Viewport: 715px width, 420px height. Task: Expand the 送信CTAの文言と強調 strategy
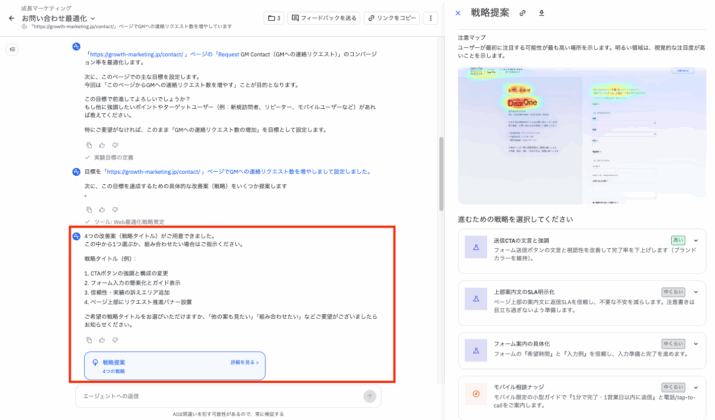(696, 240)
